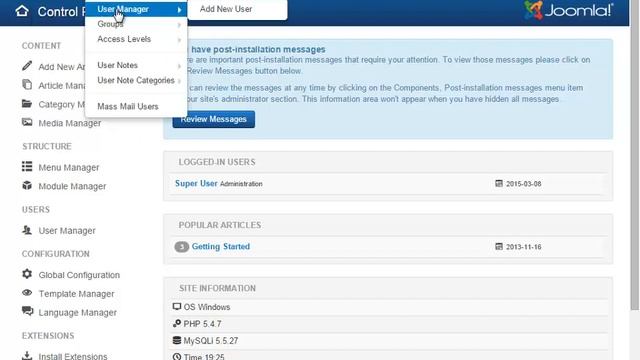Click the LOGGED-IN USERS heading

[217, 162]
